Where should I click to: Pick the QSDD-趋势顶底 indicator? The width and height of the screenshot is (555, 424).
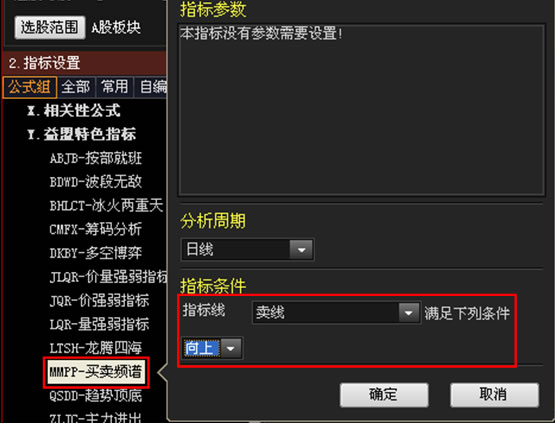pos(96,395)
